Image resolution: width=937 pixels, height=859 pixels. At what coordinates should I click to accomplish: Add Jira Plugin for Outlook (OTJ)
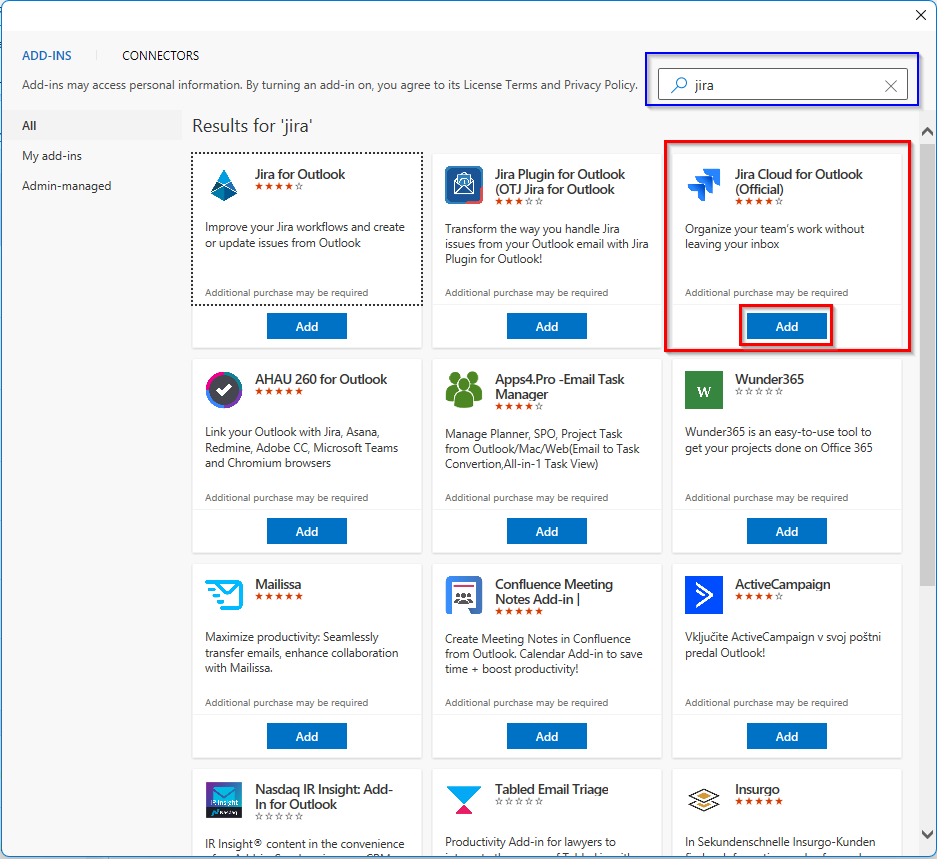coord(547,326)
